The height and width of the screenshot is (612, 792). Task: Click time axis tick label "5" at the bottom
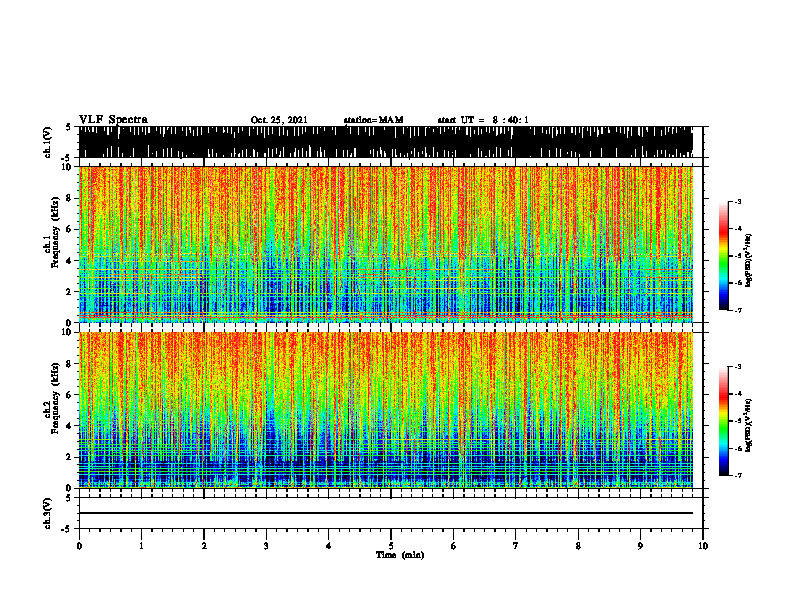pyautogui.click(x=391, y=546)
